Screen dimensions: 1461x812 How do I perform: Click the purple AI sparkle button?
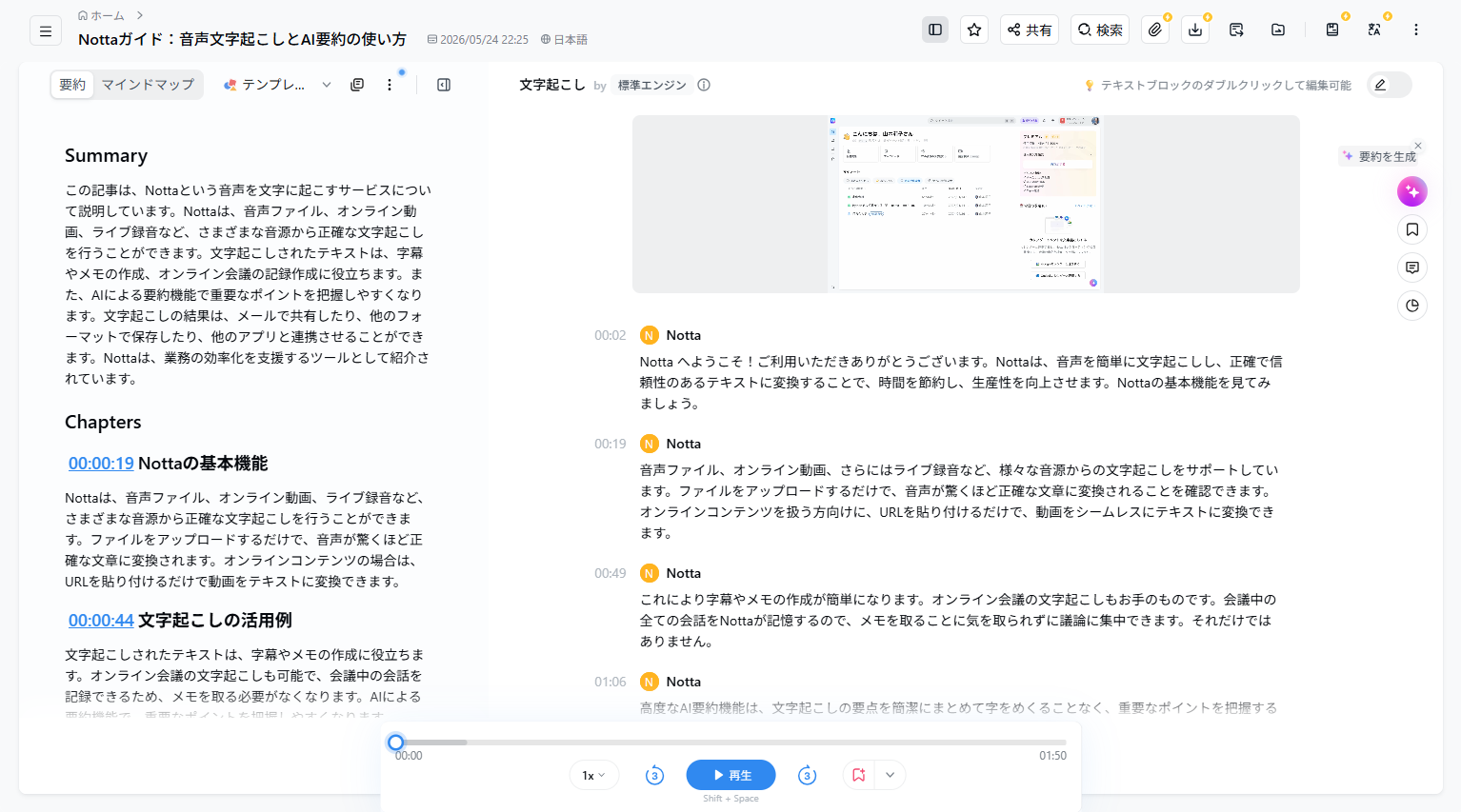click(1412, 191)
